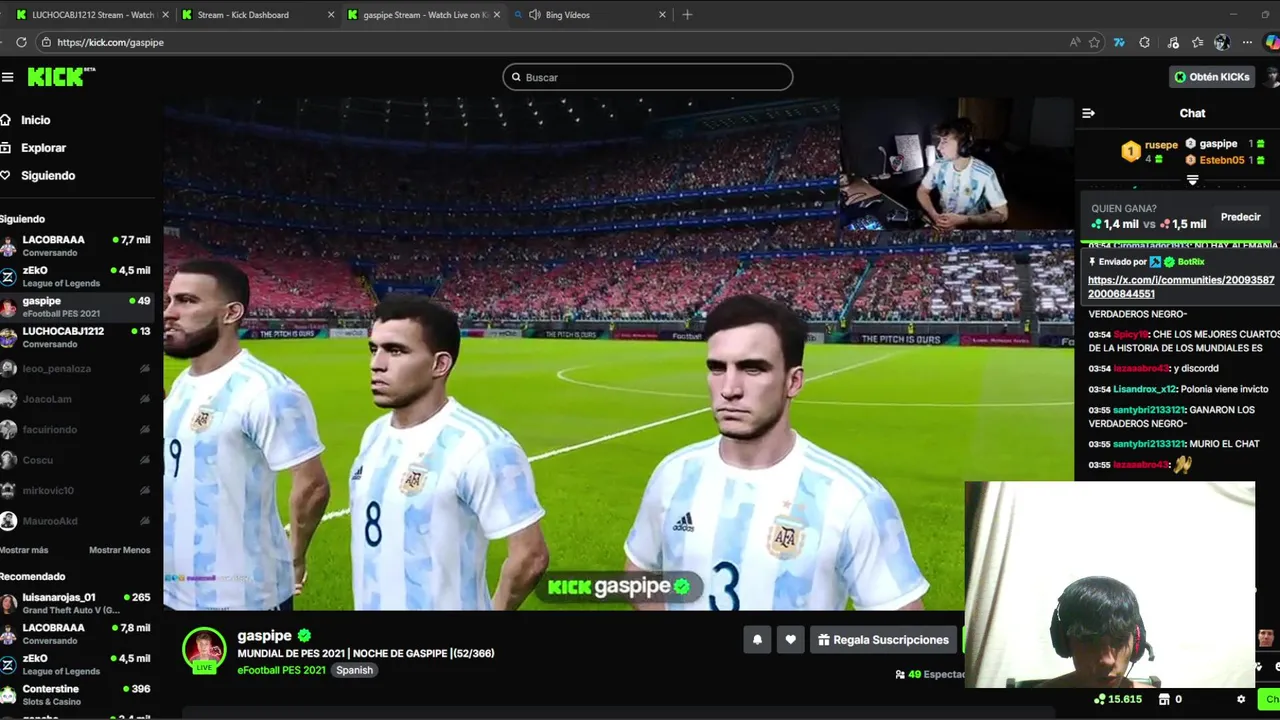Viewport: 1280px width, 720px height.
Task: Open Copilot icon in browser toolbar
Action: coord(1272,42)
